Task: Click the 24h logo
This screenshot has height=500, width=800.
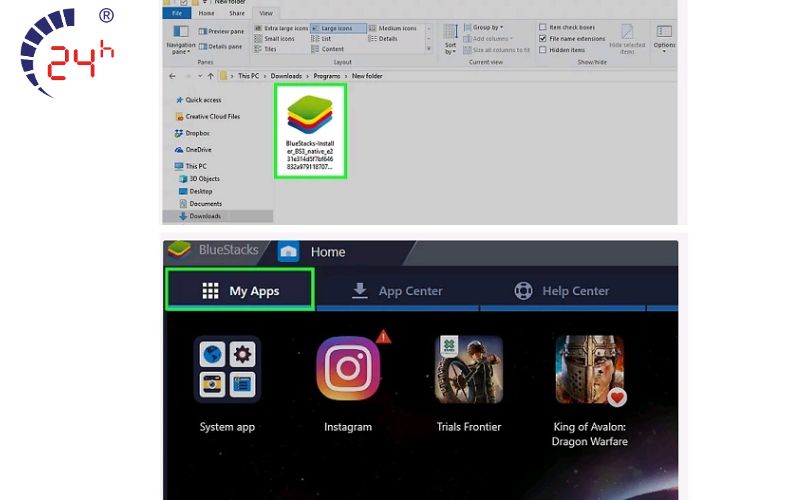Action: pos(67,52)
